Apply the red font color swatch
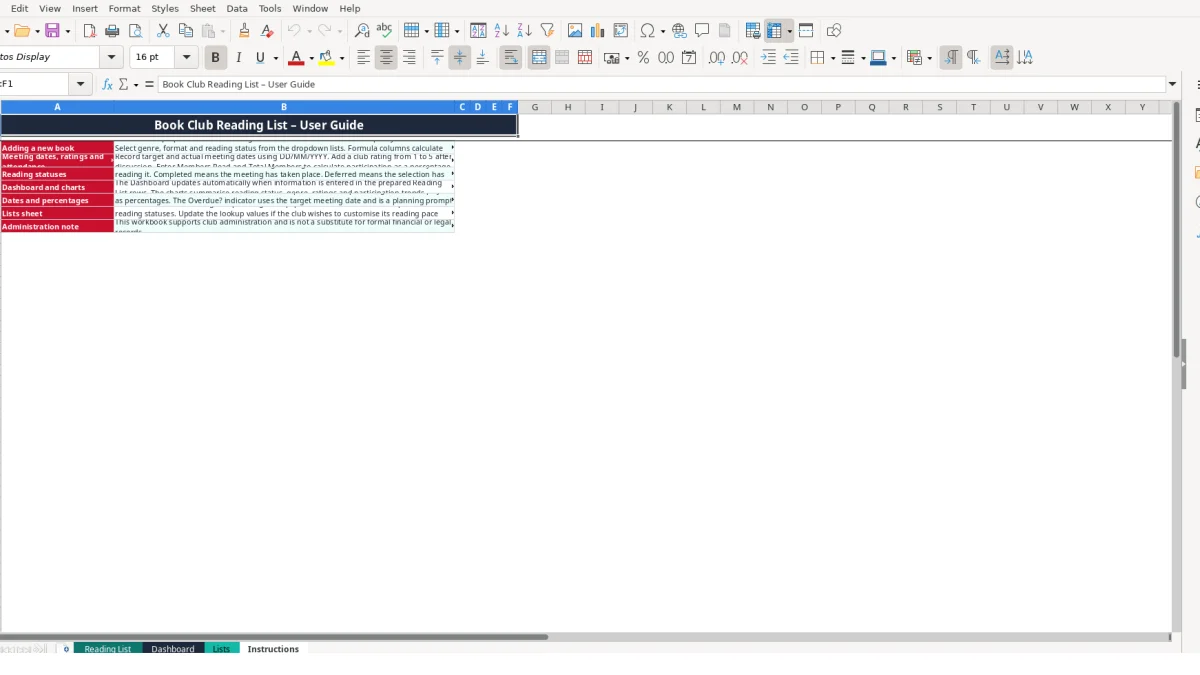 (x=295, y=58)
